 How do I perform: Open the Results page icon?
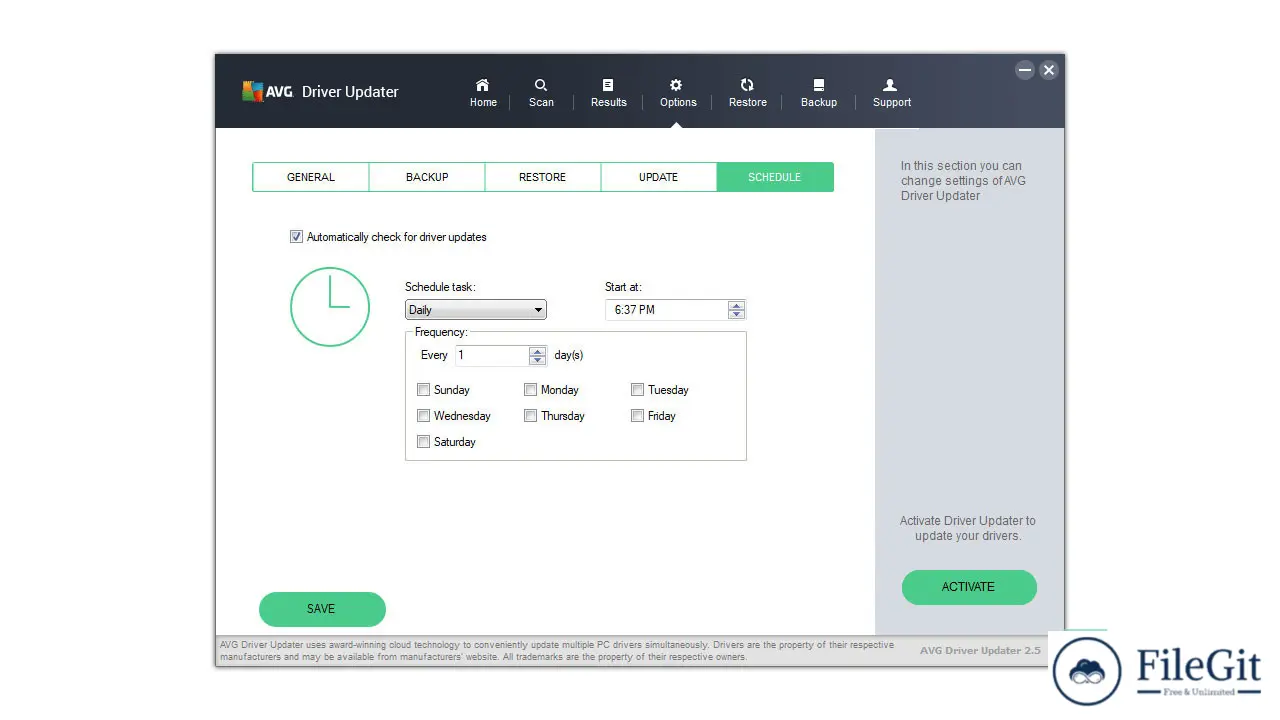pos(608,85)
